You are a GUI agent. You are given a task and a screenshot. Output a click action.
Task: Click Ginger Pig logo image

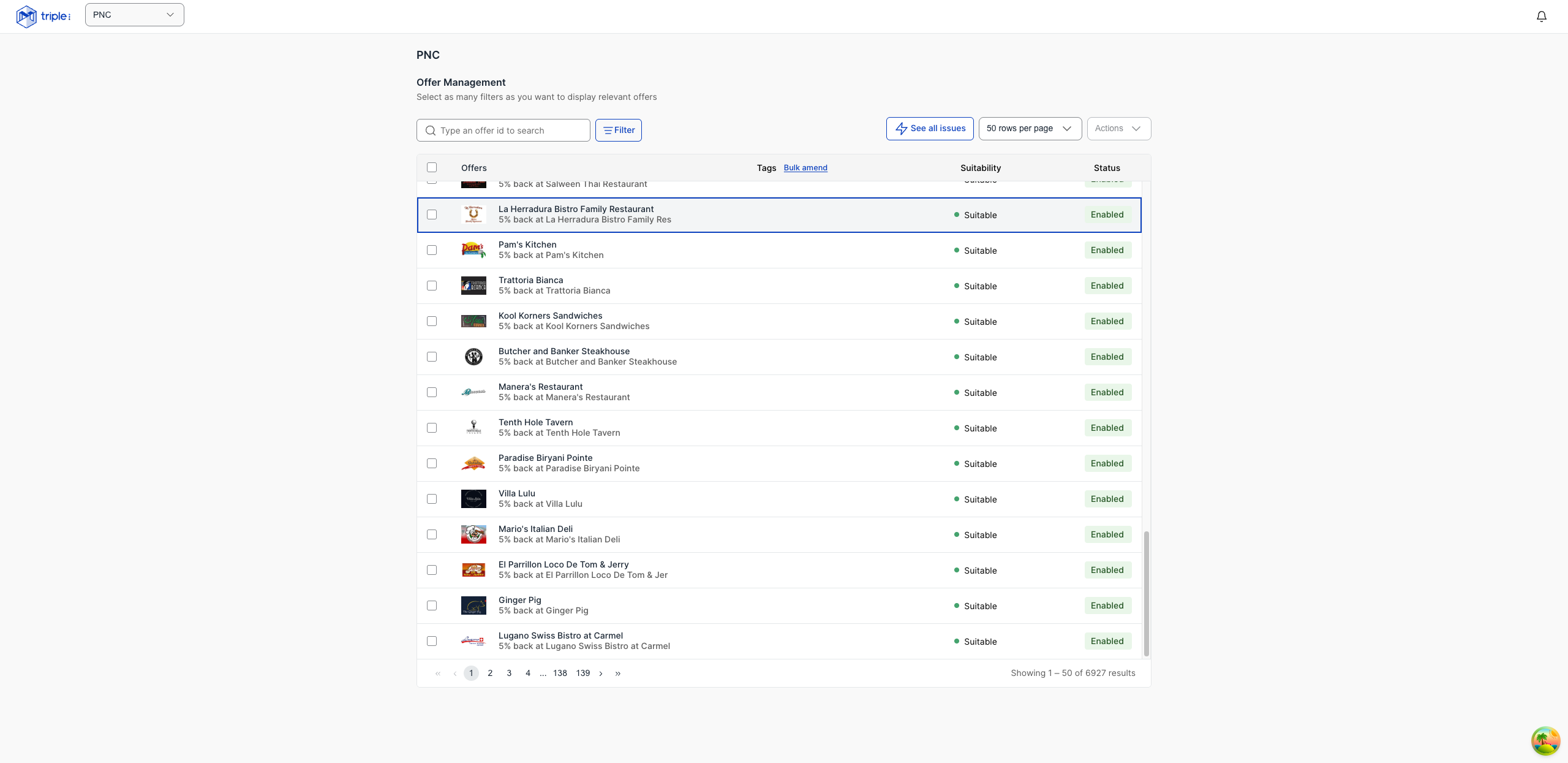coord(473,605)
